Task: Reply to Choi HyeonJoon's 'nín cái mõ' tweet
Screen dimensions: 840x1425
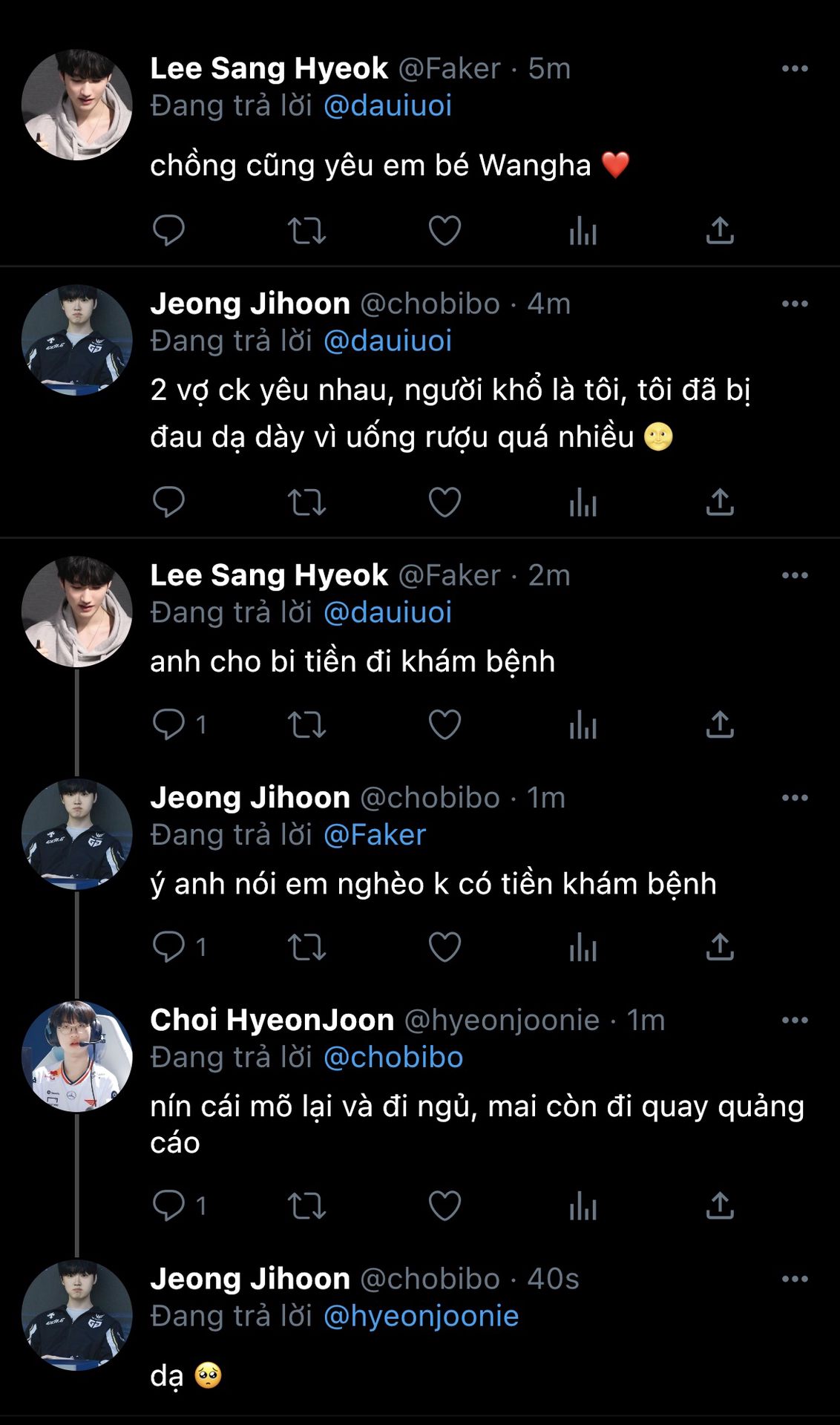Action: coord(168,1205)
